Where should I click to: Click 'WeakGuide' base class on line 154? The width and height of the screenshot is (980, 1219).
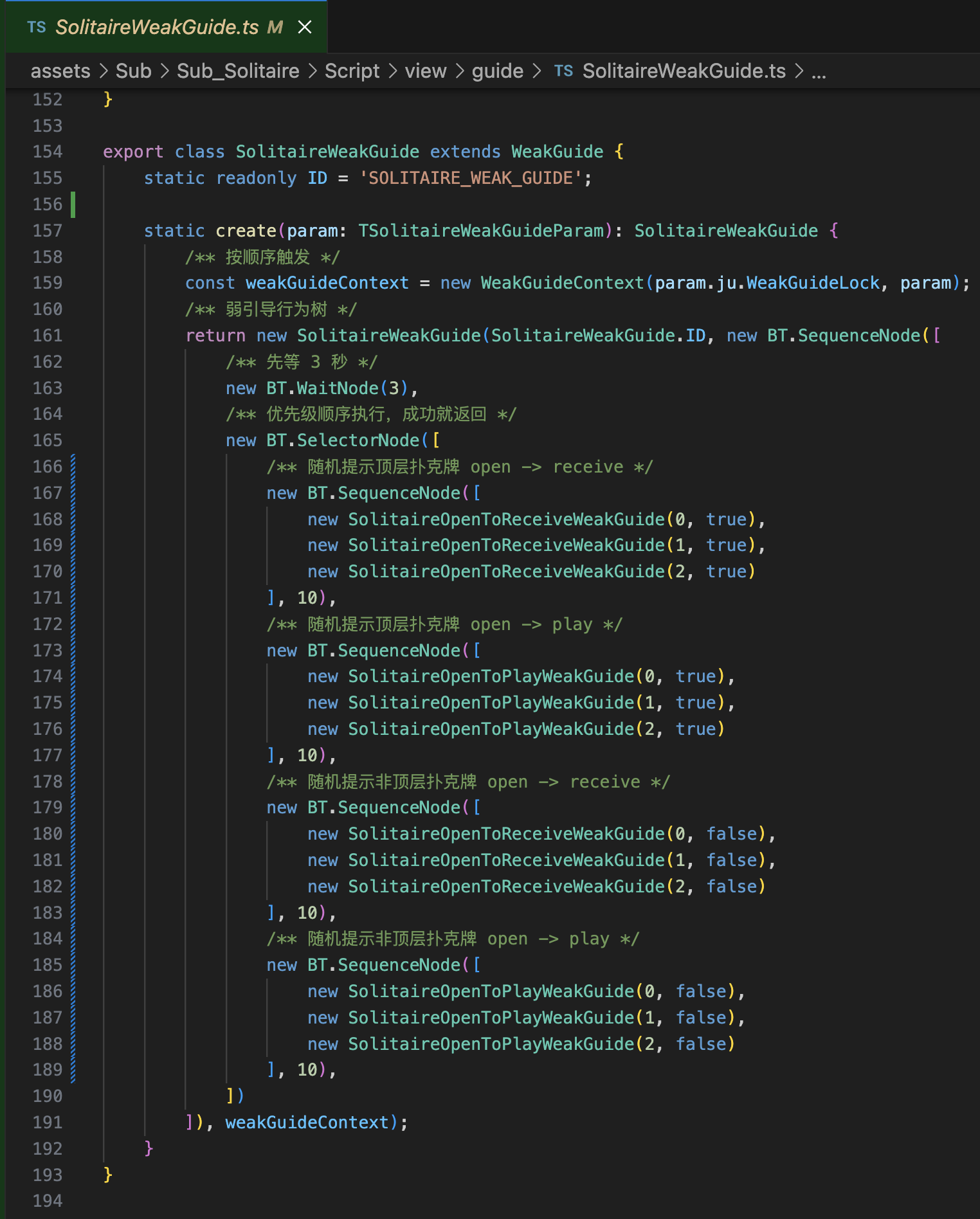pos(558,152)
